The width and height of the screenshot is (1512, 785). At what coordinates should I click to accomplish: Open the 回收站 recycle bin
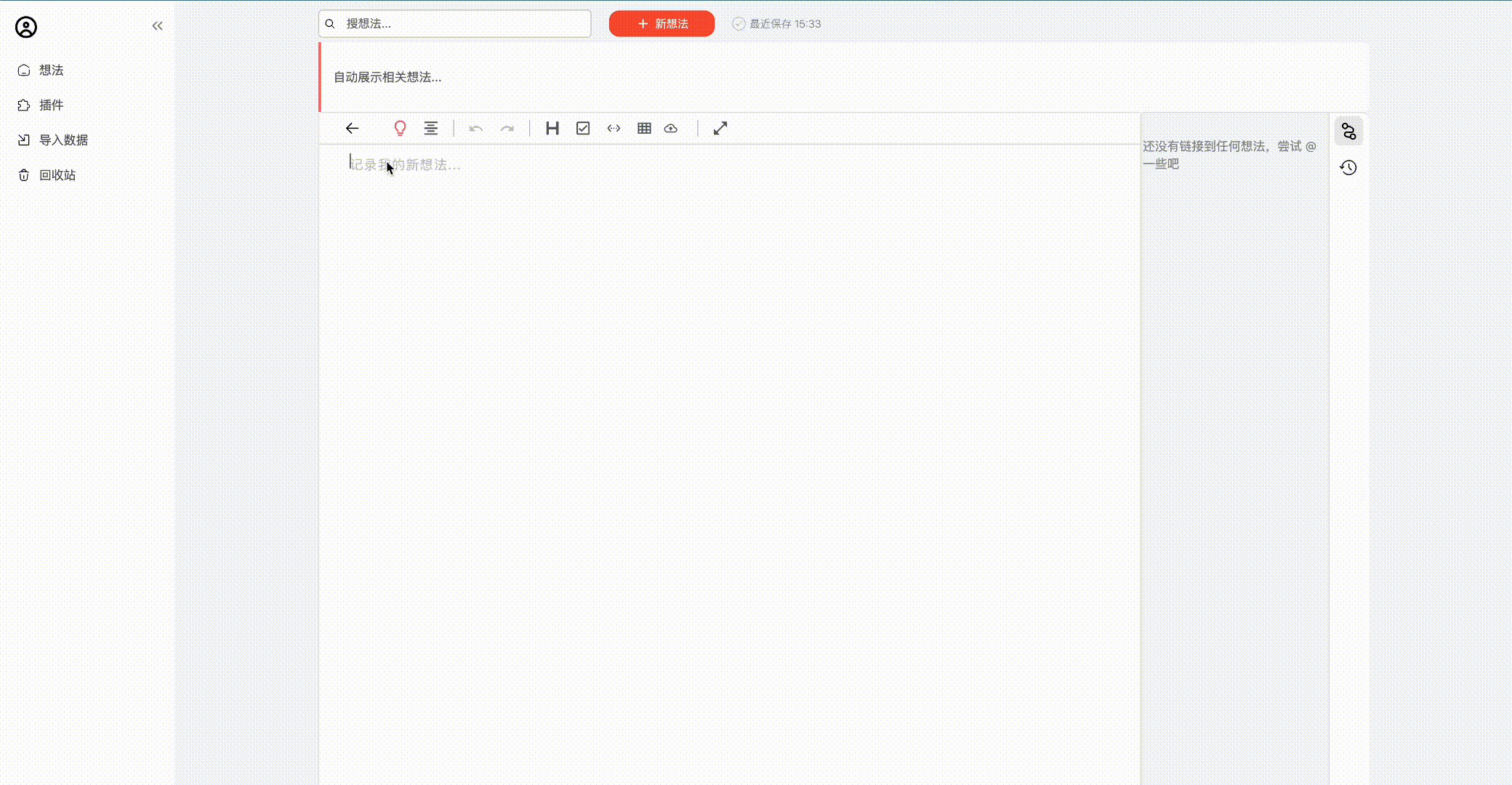57,175
